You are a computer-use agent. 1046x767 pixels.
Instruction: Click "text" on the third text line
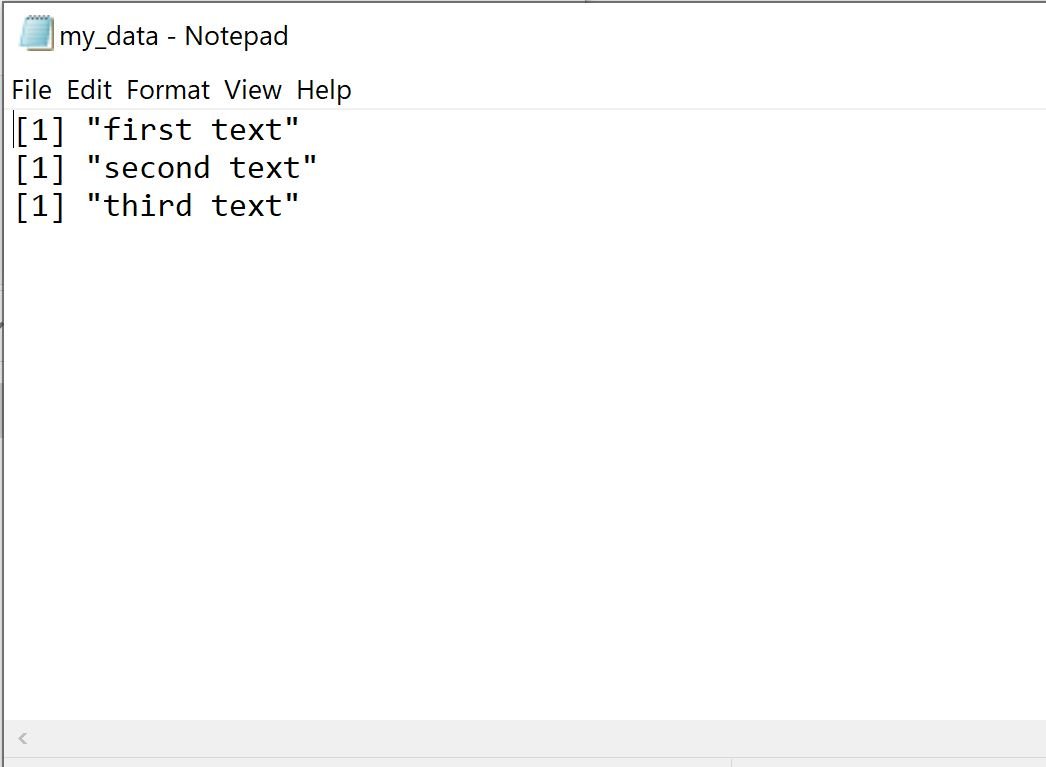click(x=247, y=206)
